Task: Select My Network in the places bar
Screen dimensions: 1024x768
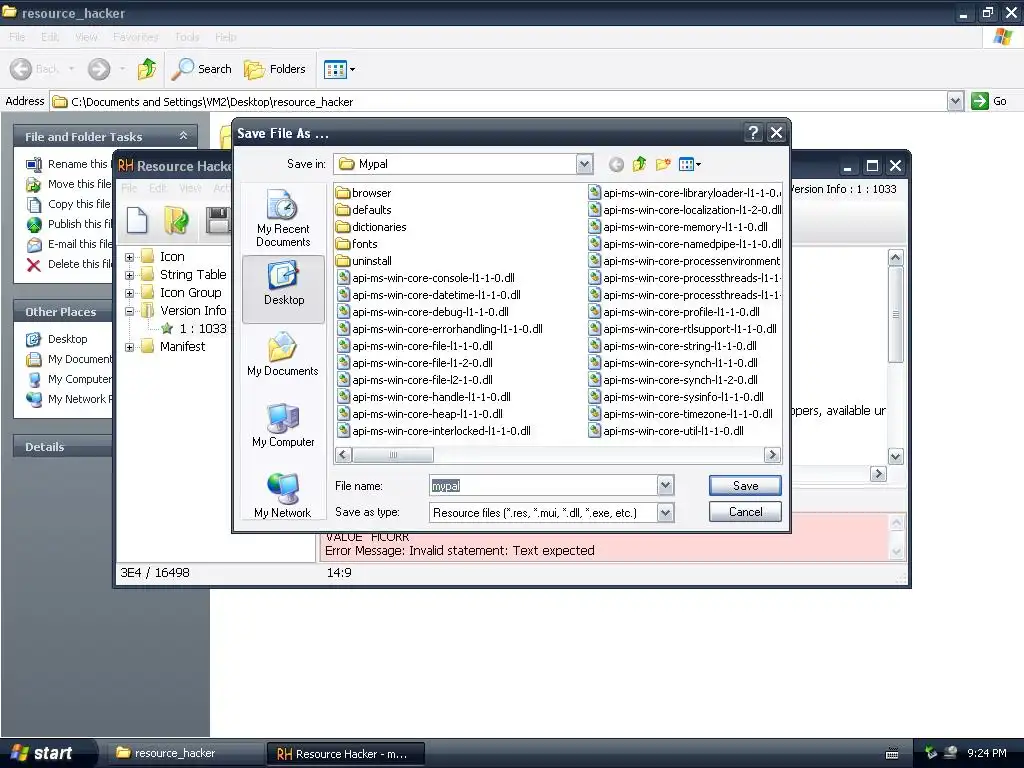Action: coord(283,496)
